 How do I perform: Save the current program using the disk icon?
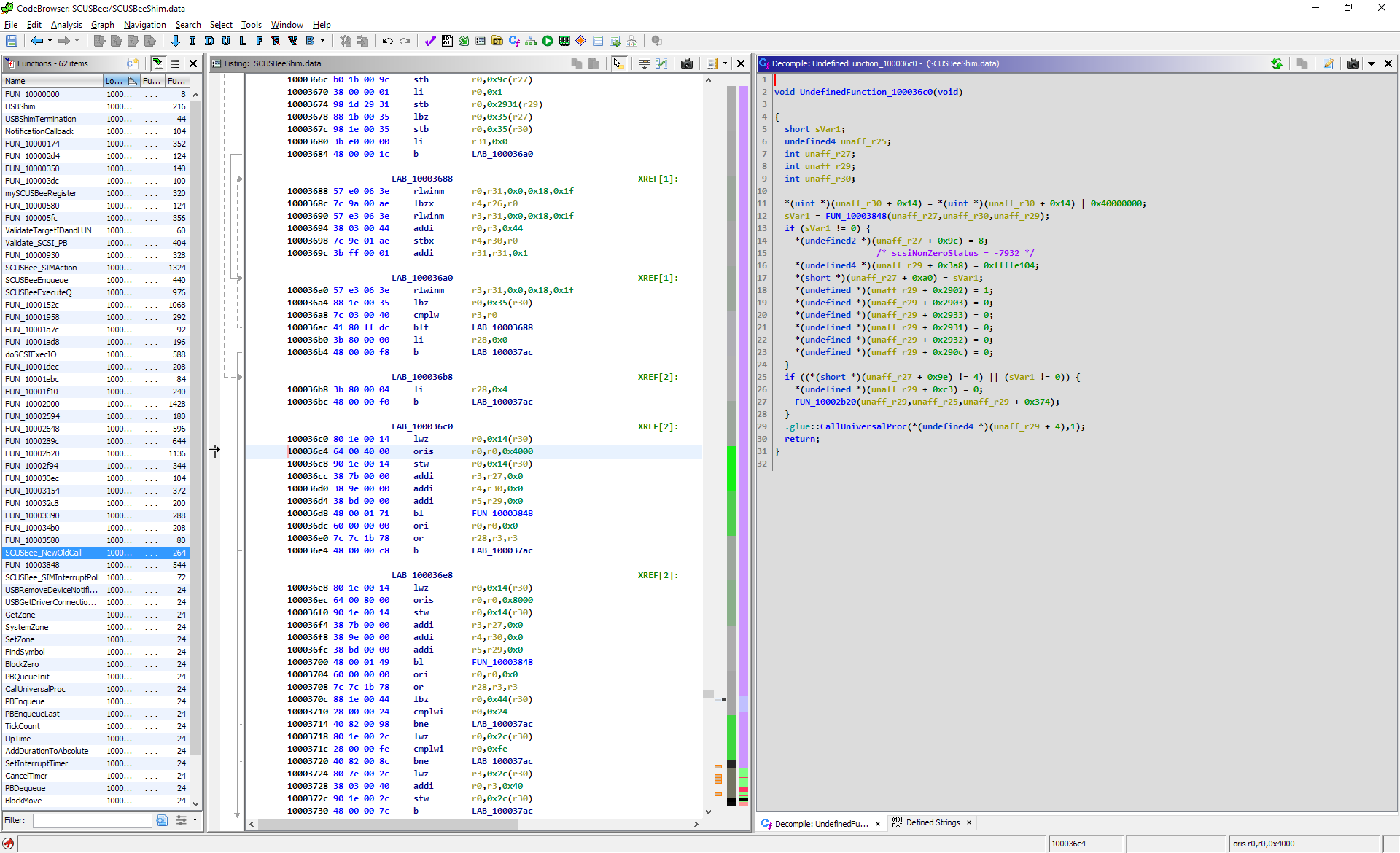point(12,42)
